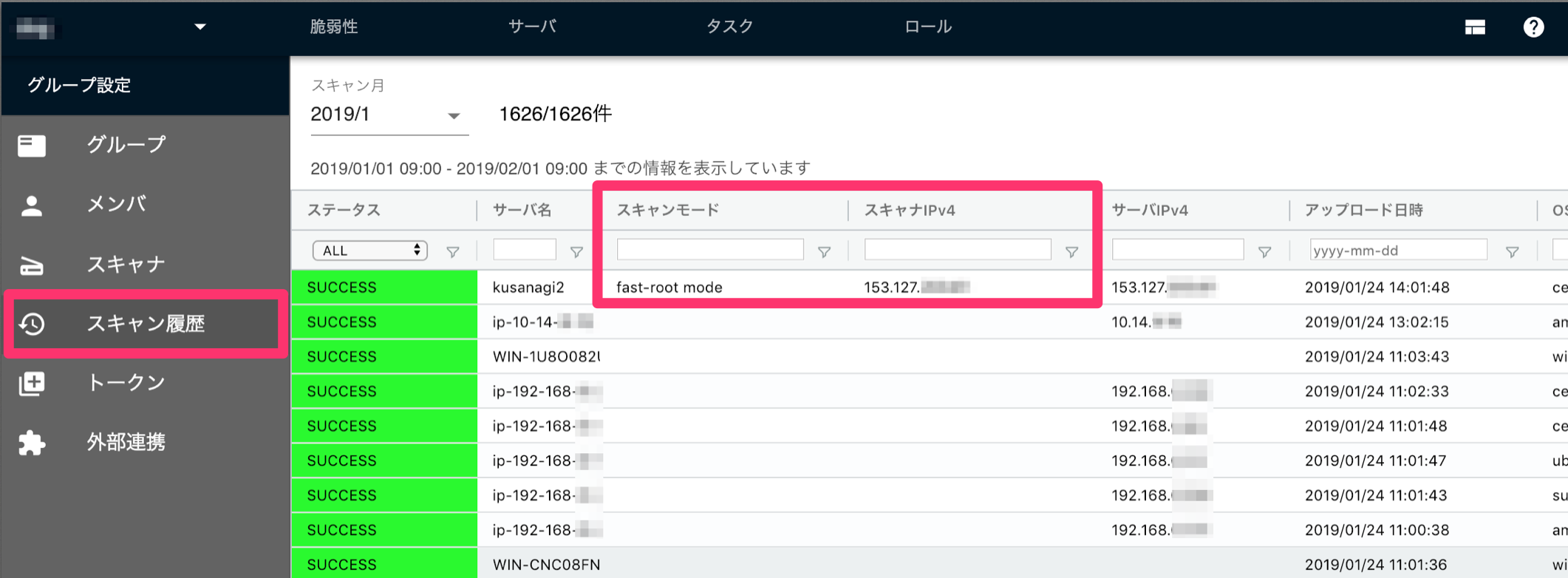Screen dimensions: 1568x578
Task: Click the filter icon for スキャナIPv4 column
Action: point(1071,252)
